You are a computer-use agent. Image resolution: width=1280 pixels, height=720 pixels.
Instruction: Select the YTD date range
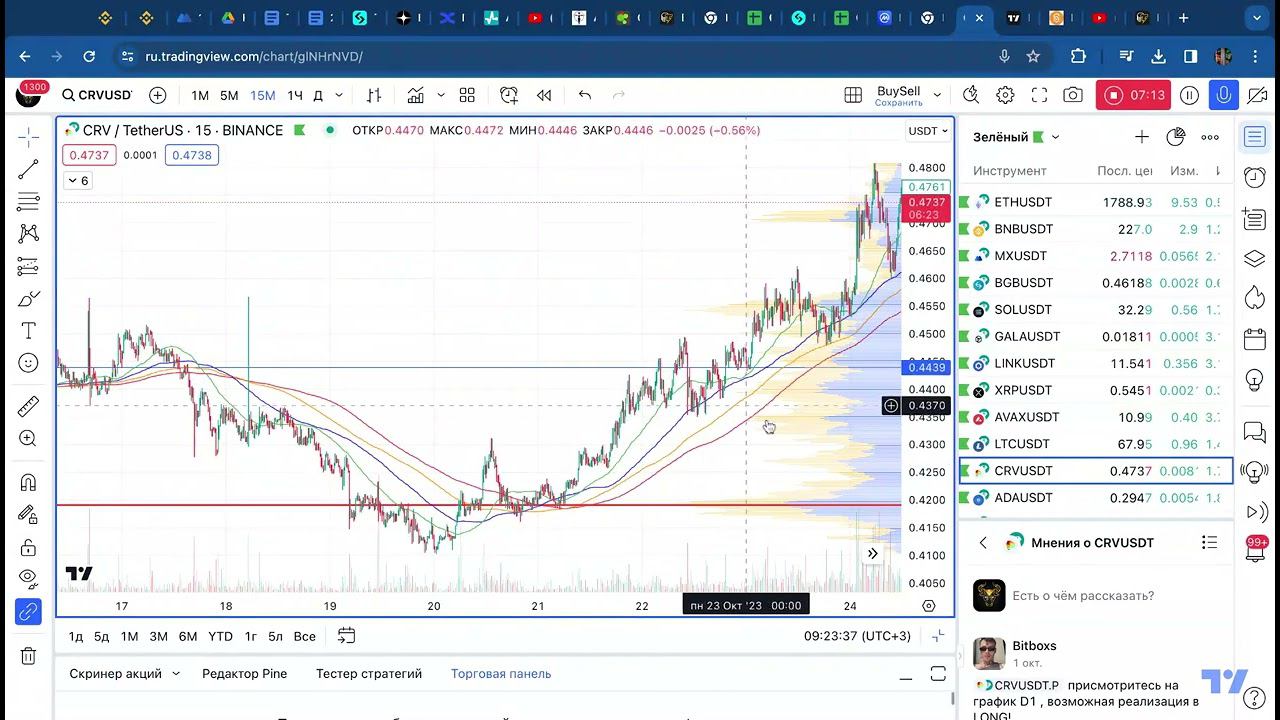point(220,636)
